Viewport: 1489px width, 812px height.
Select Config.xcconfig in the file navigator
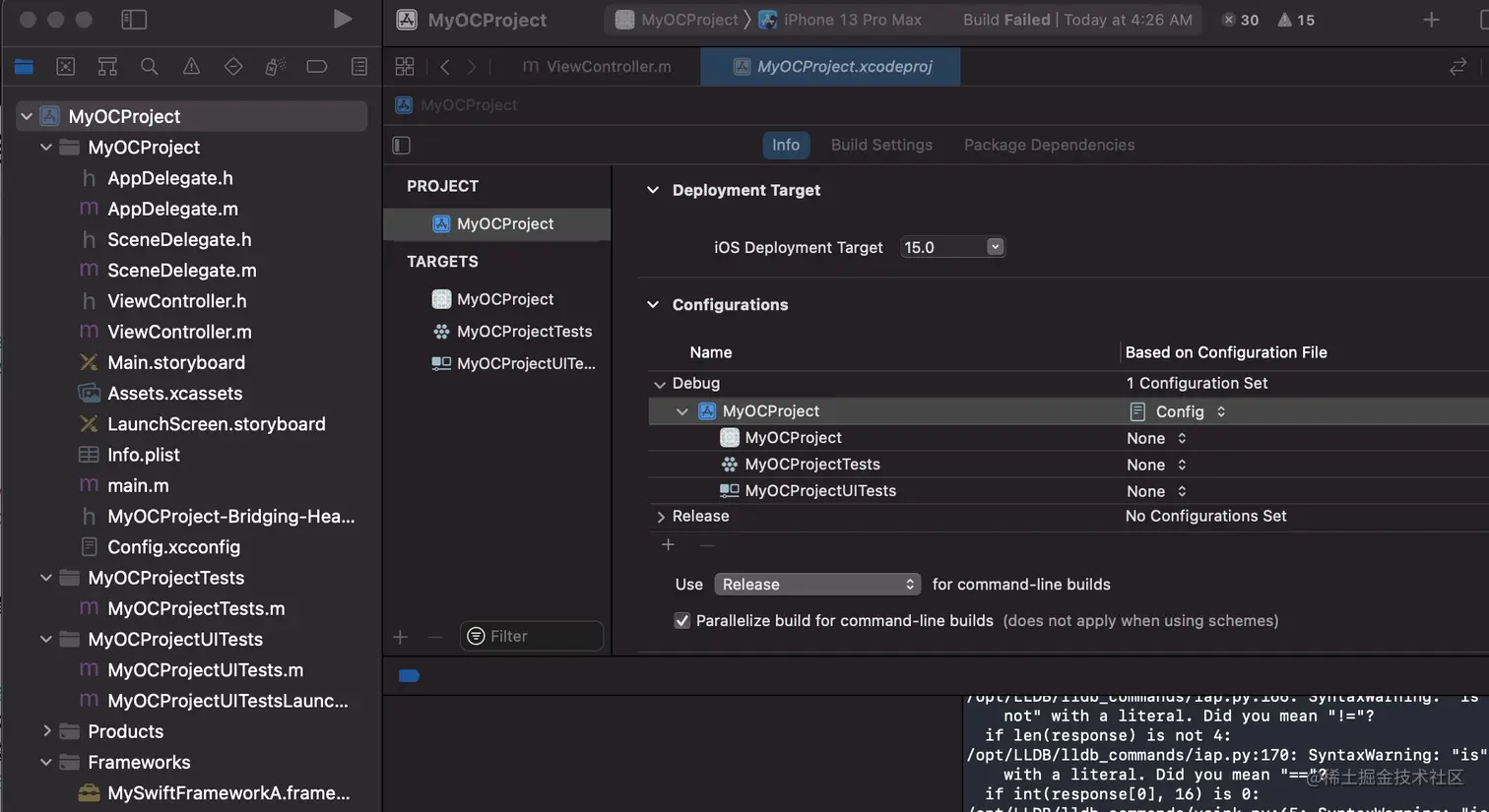173,547
